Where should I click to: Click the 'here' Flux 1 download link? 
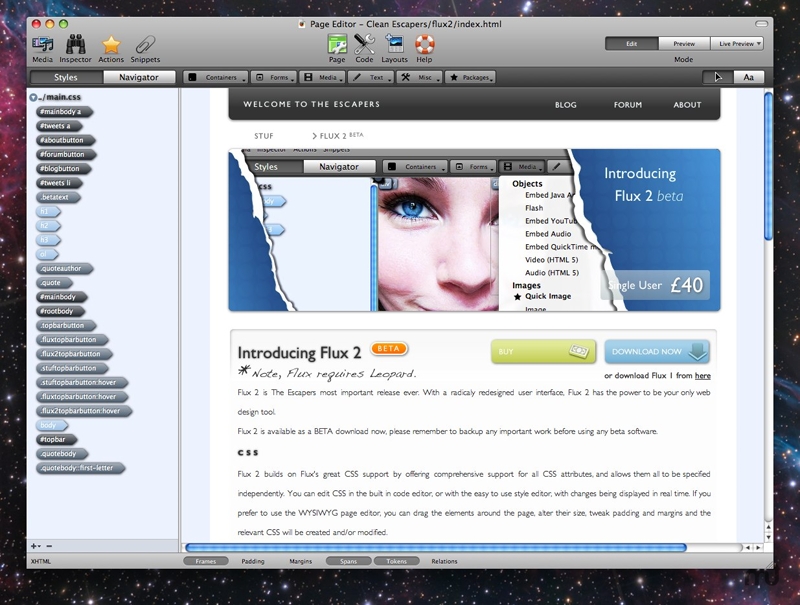(x=703, y=375)
